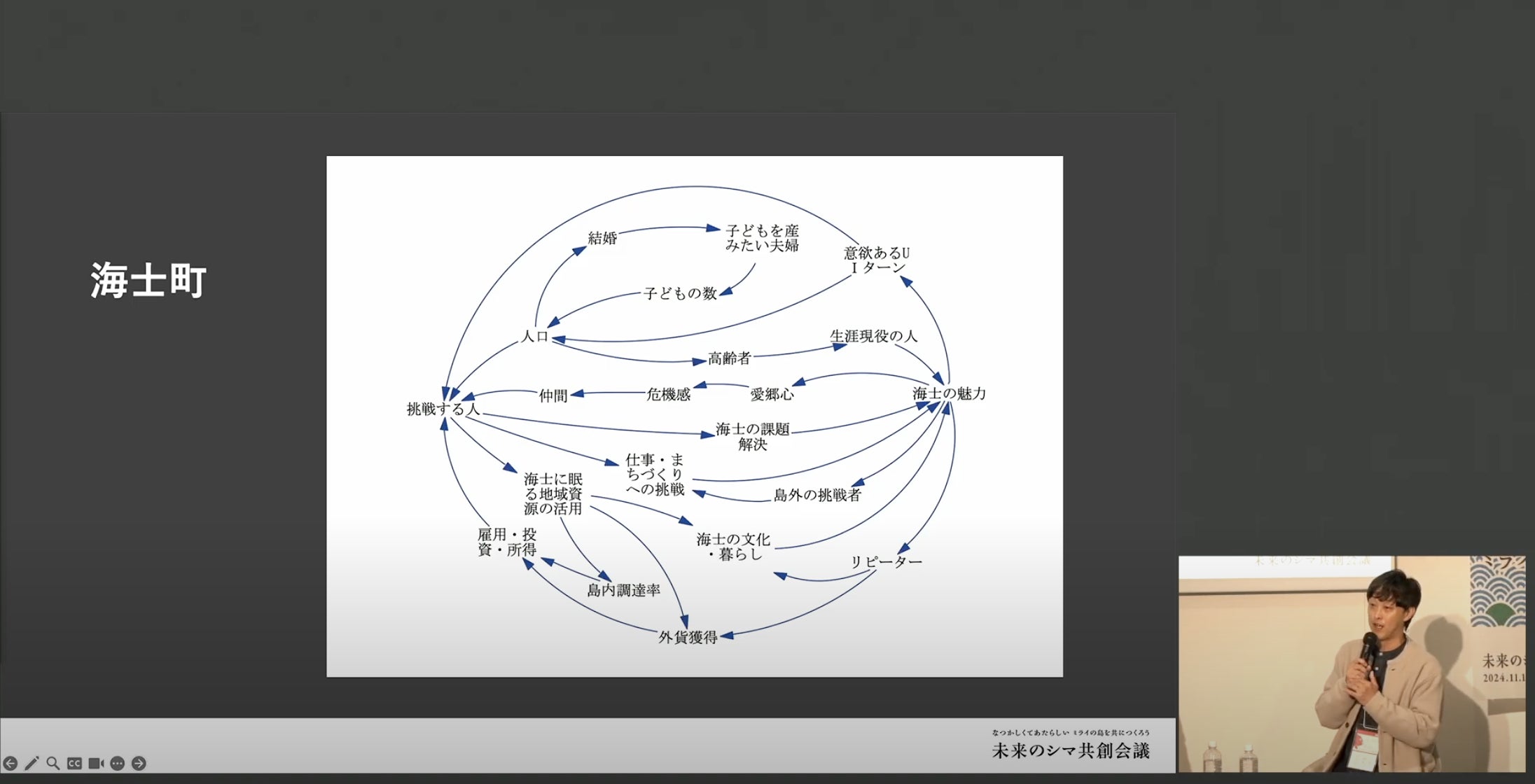Click the リピーター node label
This screenshot has width=1535, height=784.
click(886, 562)
